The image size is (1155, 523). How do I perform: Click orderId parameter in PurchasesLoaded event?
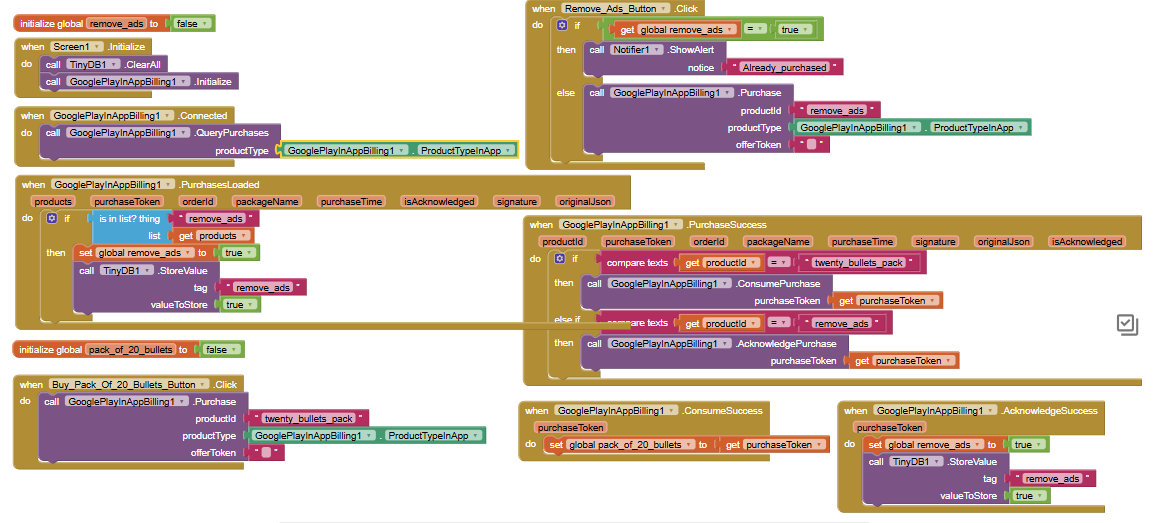click(x=198, y=201)
